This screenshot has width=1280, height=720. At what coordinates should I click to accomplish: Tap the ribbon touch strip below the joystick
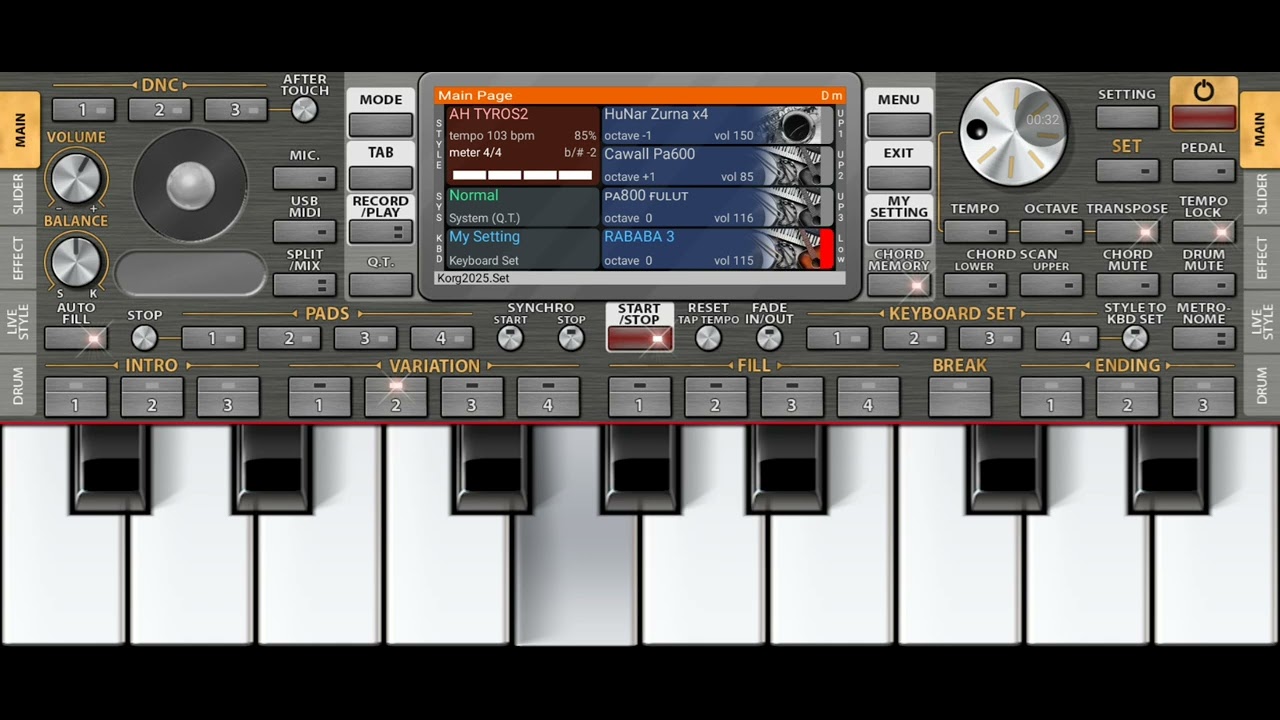click(191, 272)
